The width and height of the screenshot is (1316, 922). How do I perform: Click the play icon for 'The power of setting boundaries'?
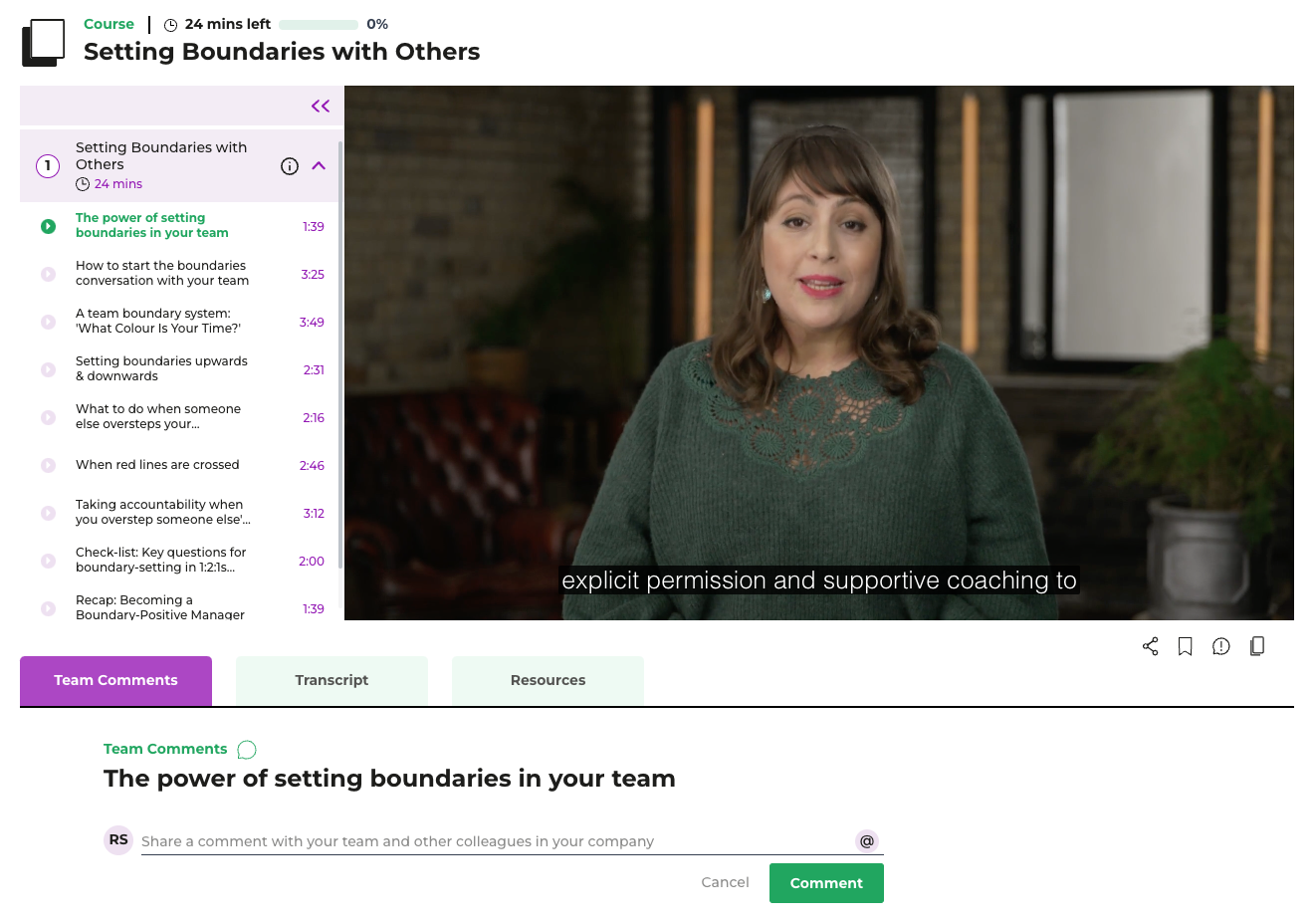(48, 226)
